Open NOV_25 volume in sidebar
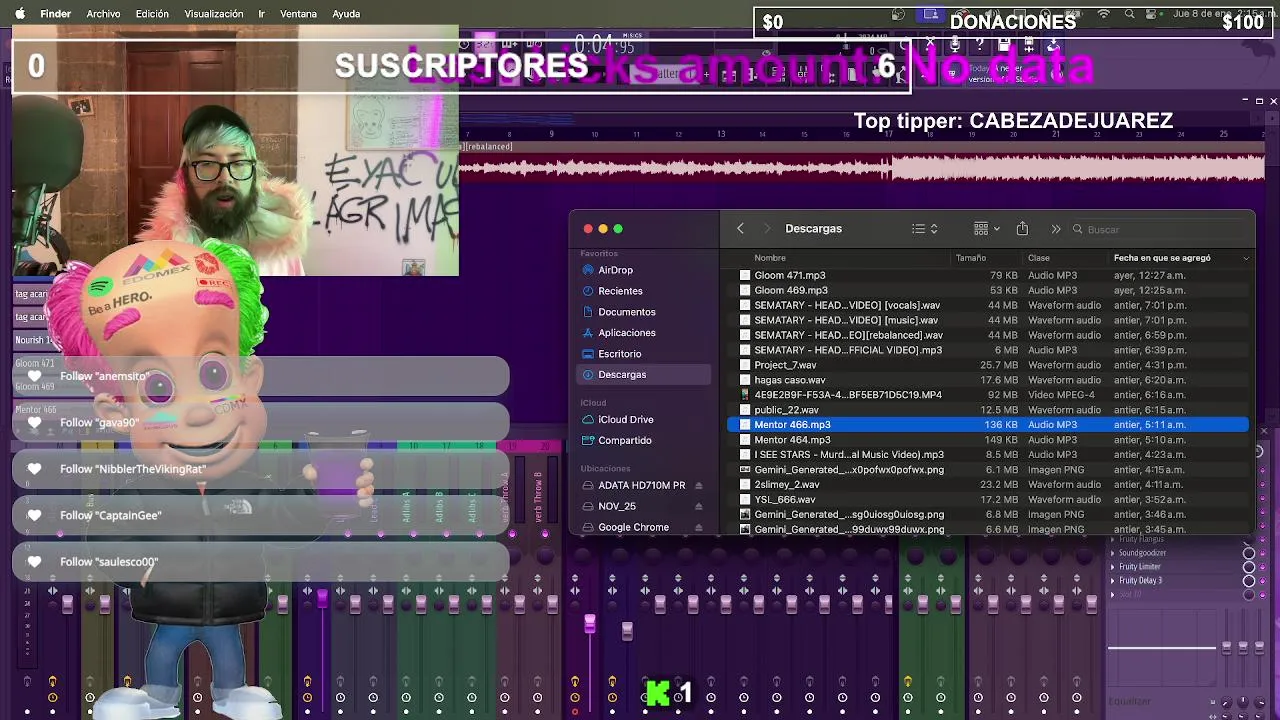 616,507
